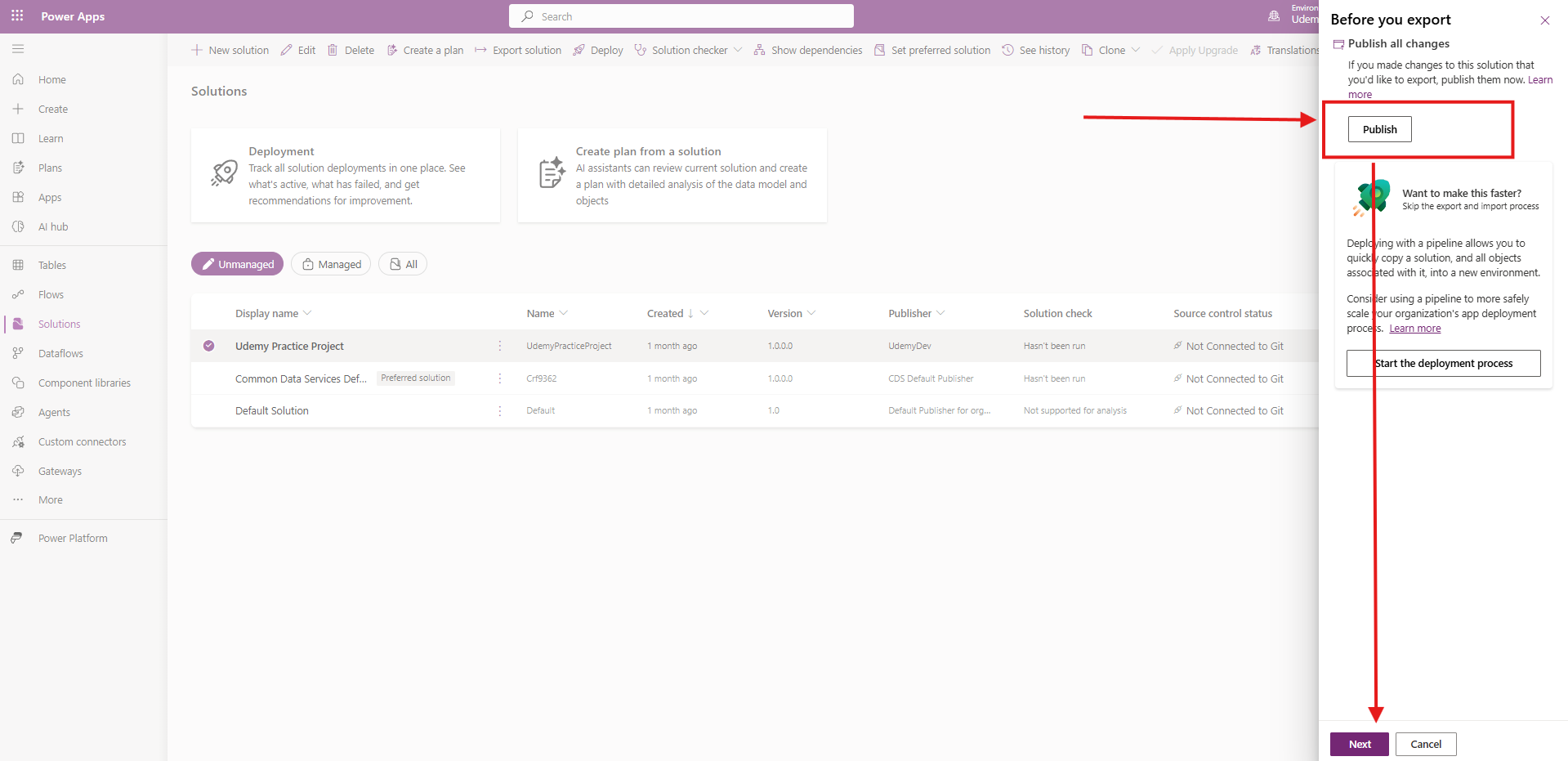The width and height of the screenshot is (1568, 761).
Task: Click Show dependencies toolbar icon
Action: [x=759, y=50]
